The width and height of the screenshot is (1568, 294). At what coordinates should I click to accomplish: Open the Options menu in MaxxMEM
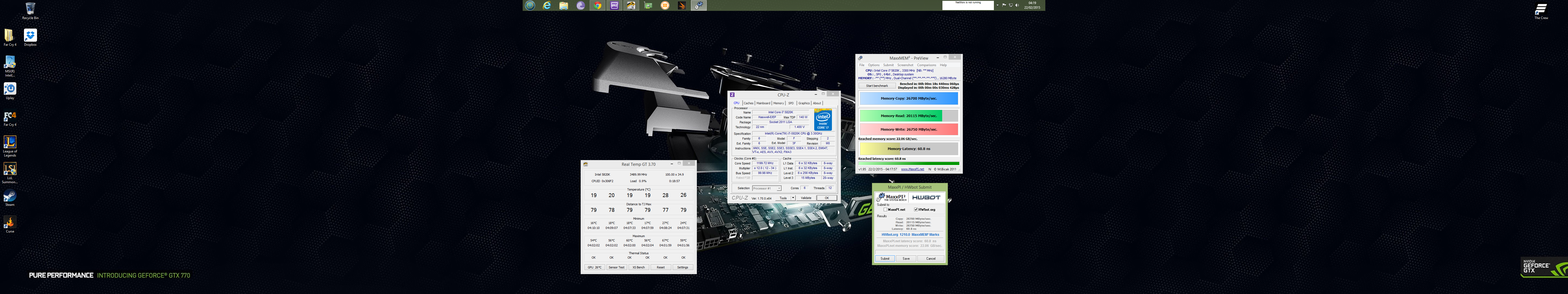pos(874,65)
